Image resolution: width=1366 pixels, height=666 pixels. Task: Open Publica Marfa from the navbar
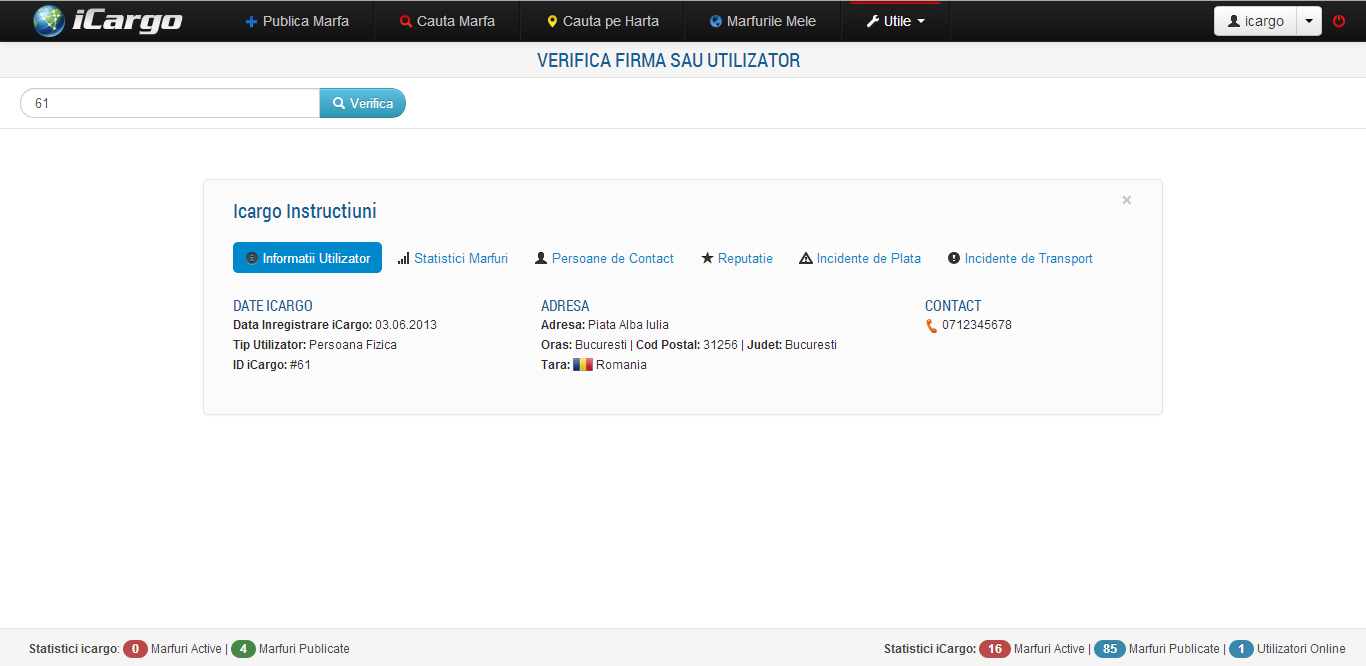pos(297,21)
